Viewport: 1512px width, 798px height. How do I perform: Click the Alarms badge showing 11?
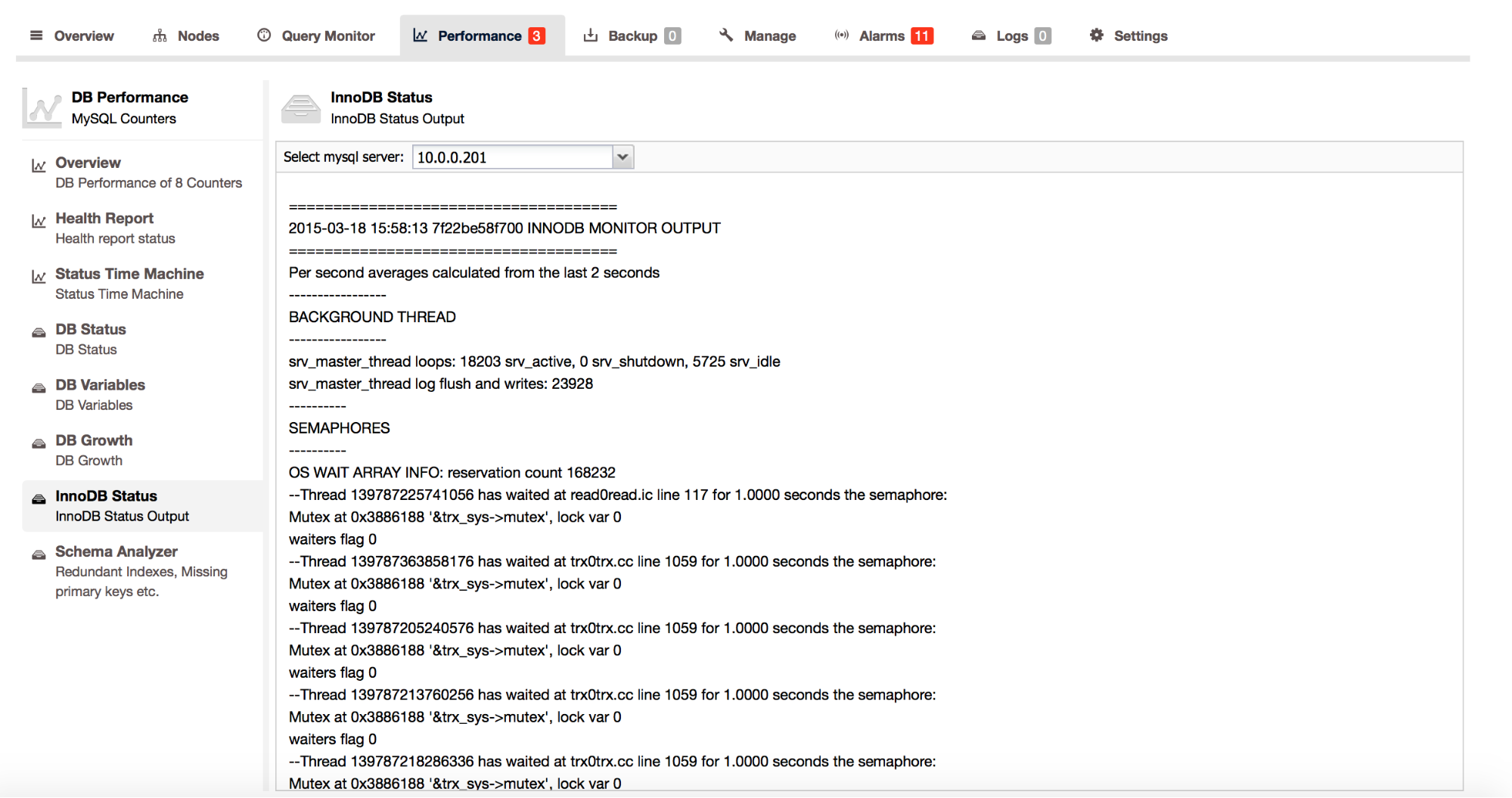coord(922,36)
